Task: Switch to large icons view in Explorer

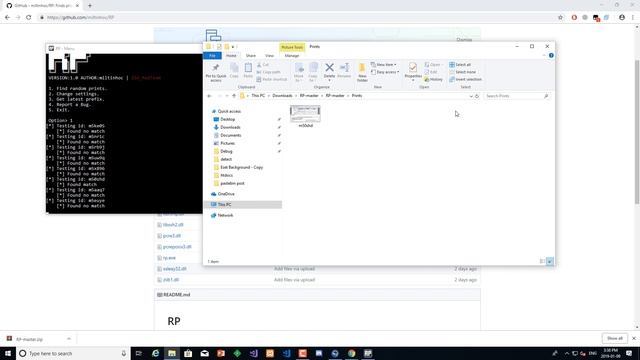Action: [550, 261]
